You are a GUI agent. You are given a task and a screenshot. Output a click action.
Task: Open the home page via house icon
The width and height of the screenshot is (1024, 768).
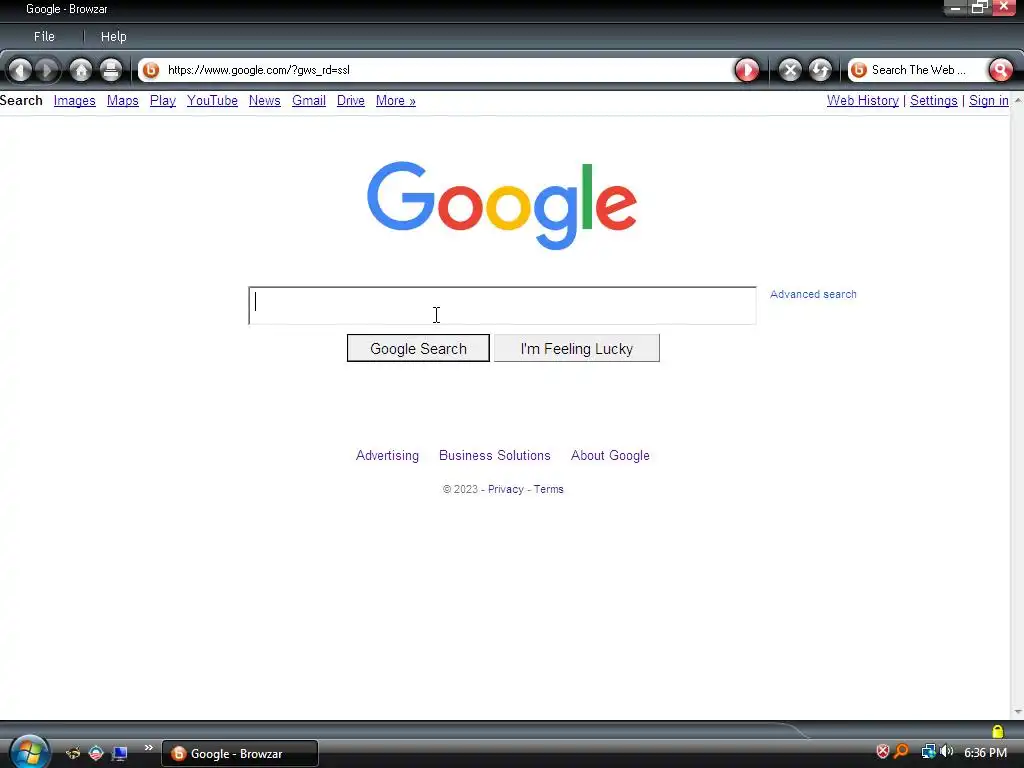click(81, 70)
